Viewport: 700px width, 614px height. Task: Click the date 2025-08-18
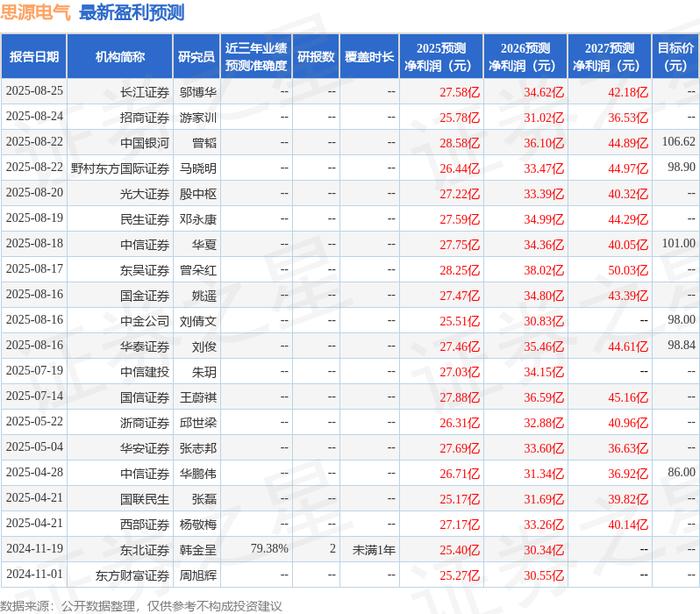click(x=34, y=244)
